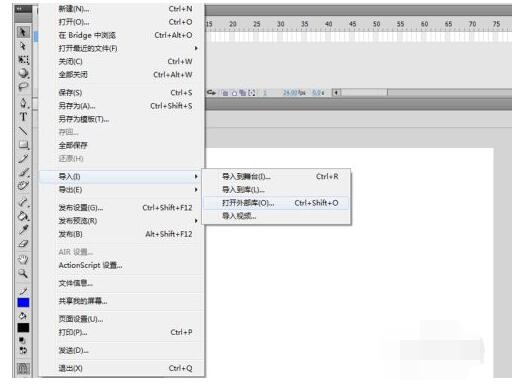Image resolution: width=514 pixels, height=384 pixels.
Task: Choose ActionScript 设置... menu item
Action: tap(122, 266)
